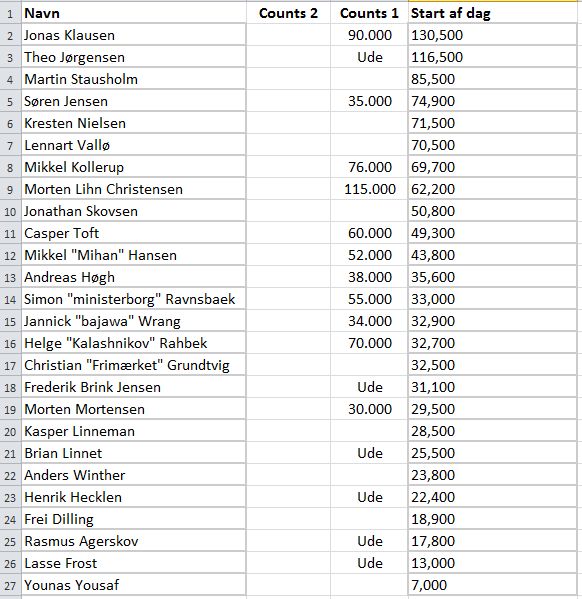Click Lasse Frost's Ude status cell
This screenshot has width=582, height=599.
tap(369, 563)
